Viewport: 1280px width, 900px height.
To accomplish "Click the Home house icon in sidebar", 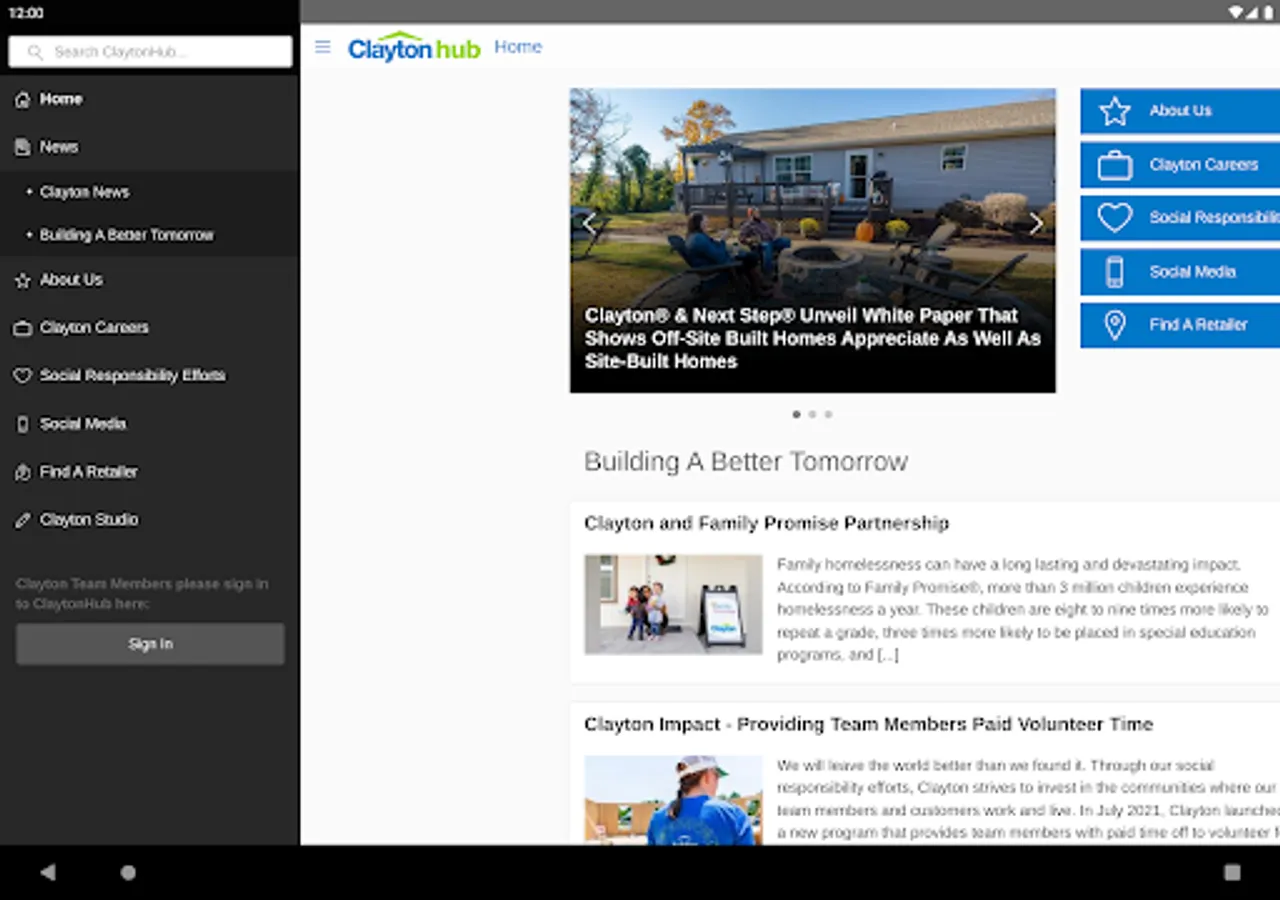I will [23, 100].
